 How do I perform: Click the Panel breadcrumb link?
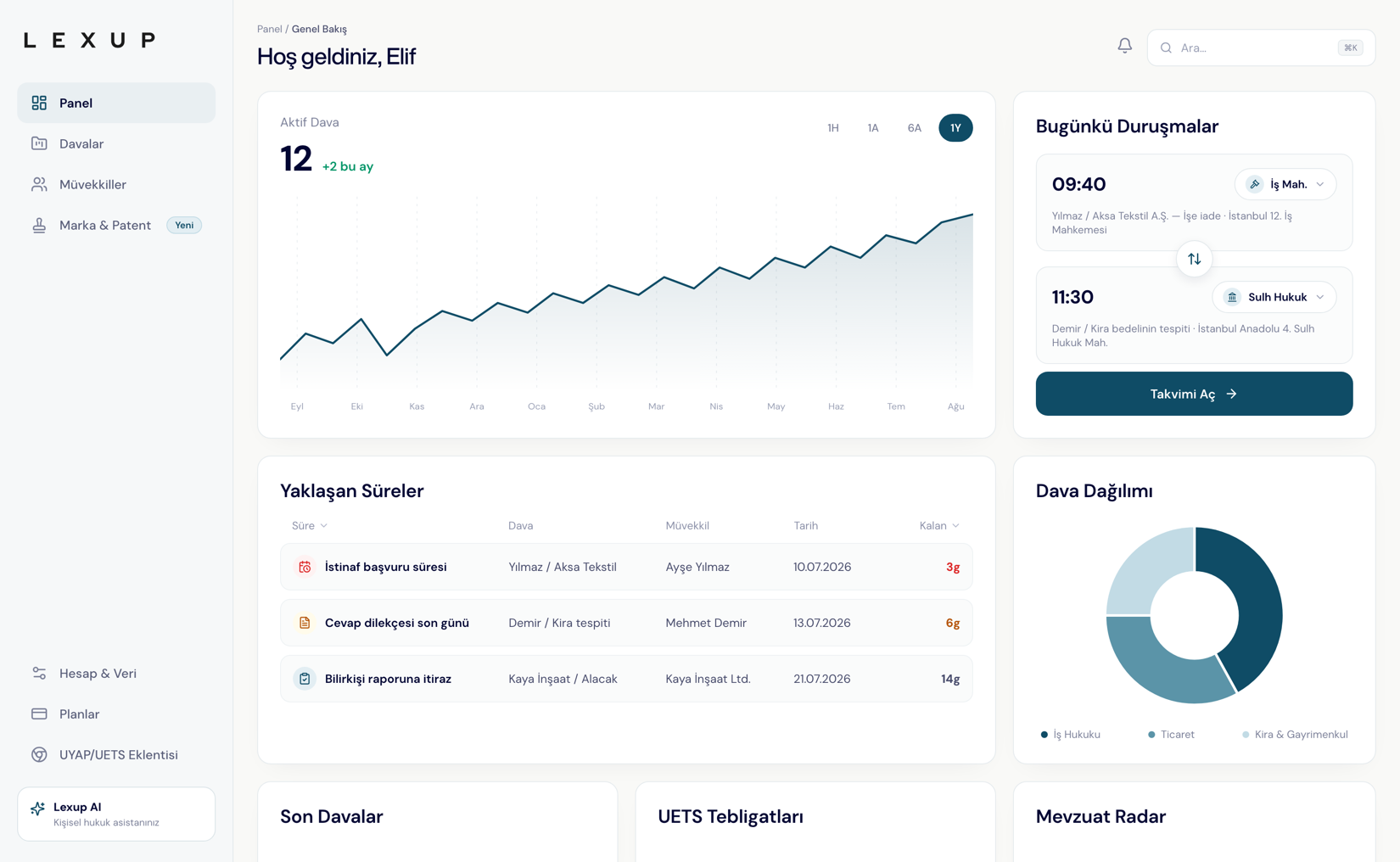pyautogui.click(x=269, y=29)
